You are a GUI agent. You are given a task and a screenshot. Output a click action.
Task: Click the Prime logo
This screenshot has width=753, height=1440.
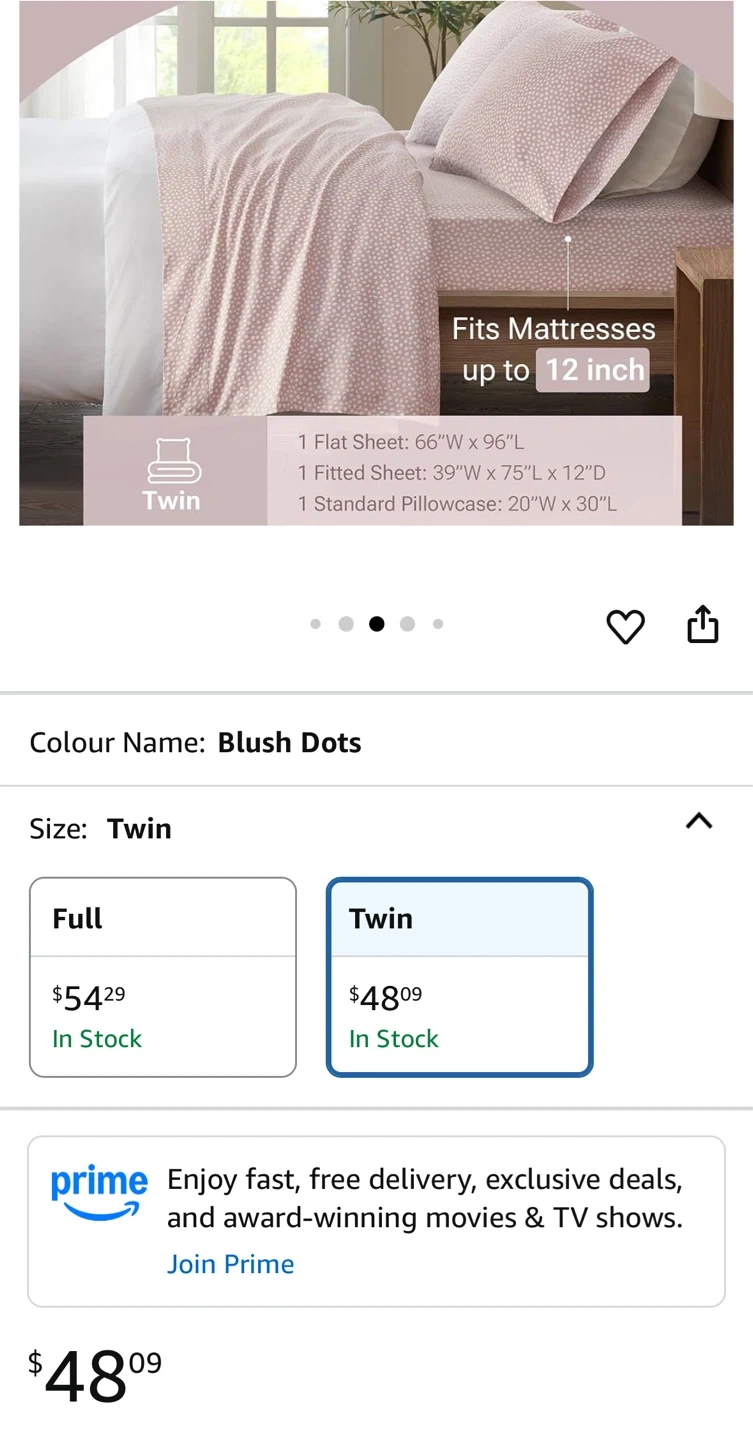coord(99,1193)
